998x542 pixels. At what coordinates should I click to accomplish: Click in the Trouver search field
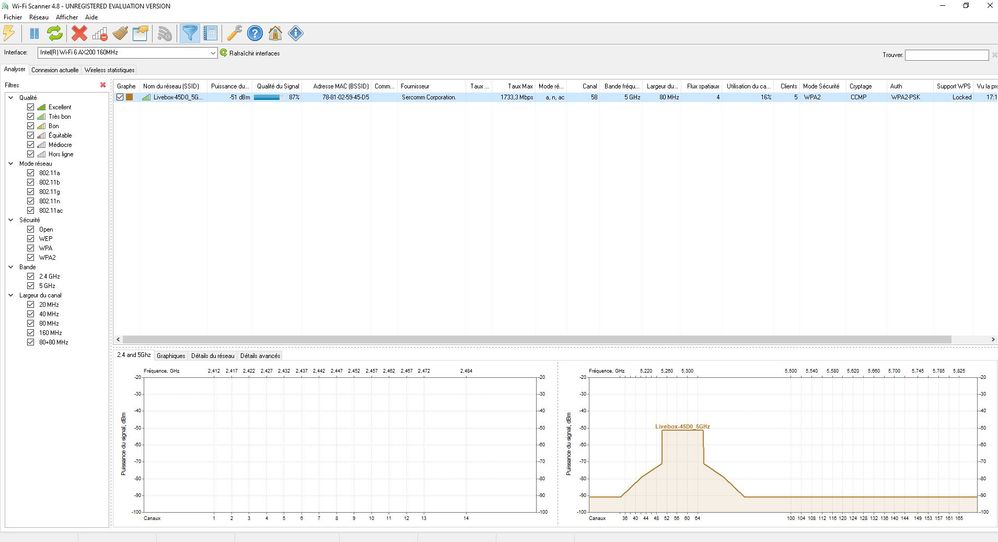click(x=947, y=55)
